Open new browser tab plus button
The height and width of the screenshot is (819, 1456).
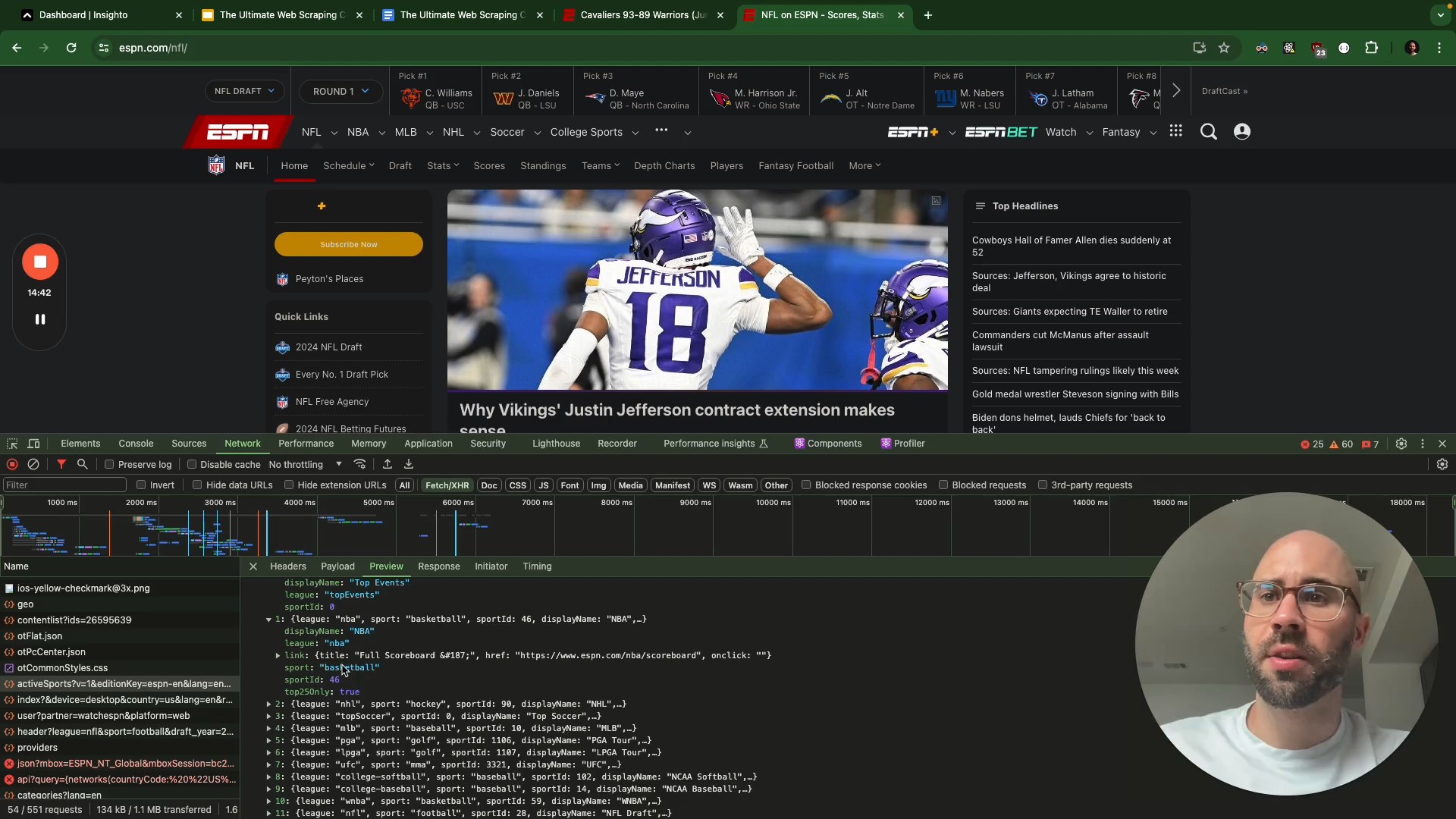pyautogui.click(x=928, y=15)
